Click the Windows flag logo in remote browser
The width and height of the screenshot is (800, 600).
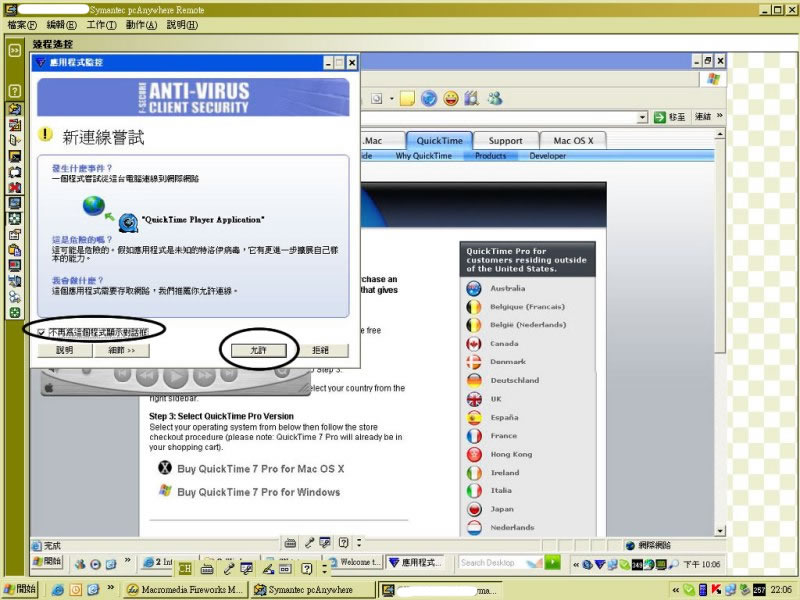(713, 79)
